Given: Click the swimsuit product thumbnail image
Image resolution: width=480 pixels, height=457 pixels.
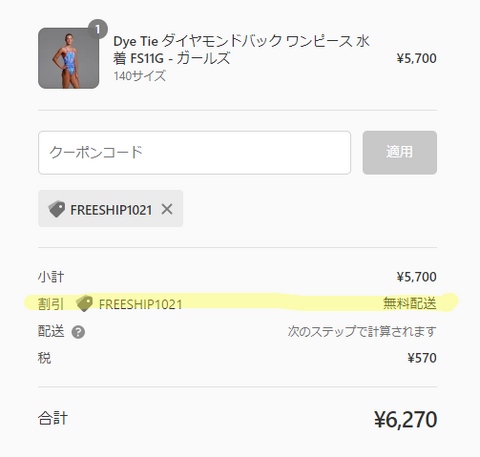Looking at the screenshot, I should (x=68, y=58).
